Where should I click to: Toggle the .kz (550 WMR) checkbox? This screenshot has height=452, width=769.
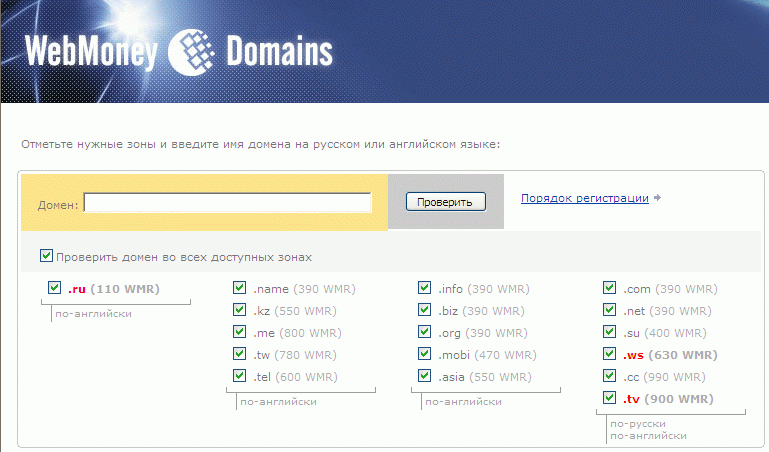click(x=239, y=309)
